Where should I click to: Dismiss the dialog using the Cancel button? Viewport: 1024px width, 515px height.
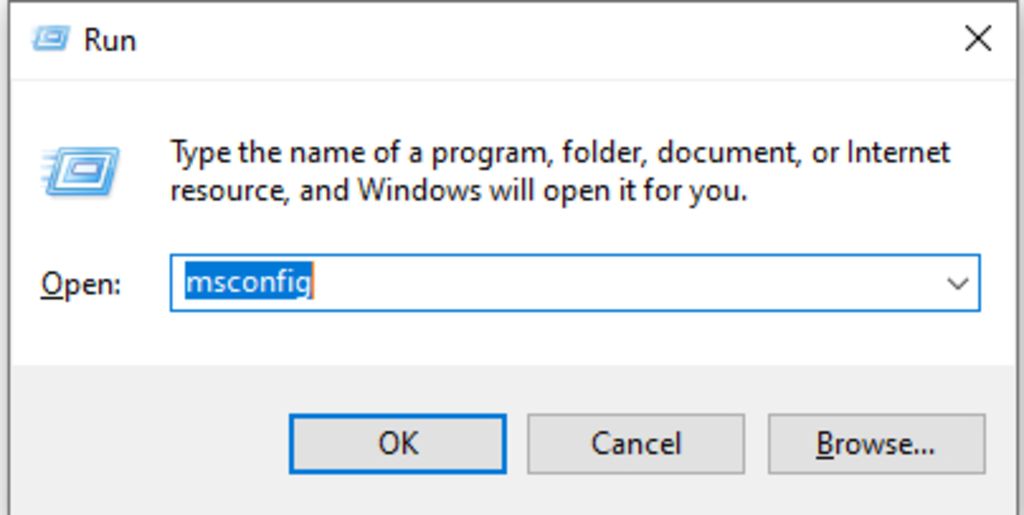tap(635, 444)
